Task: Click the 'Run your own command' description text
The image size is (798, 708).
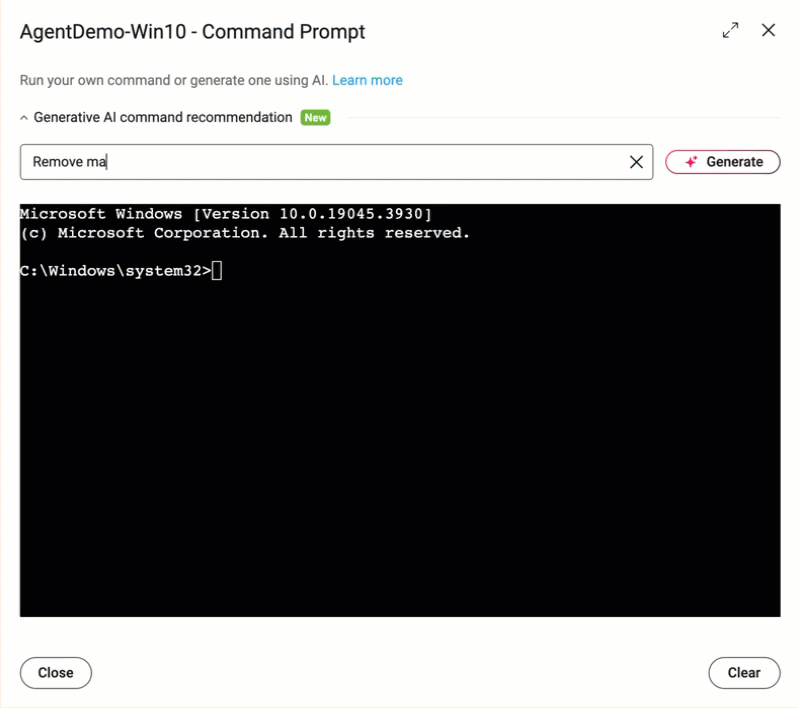Action: (173, 80)
